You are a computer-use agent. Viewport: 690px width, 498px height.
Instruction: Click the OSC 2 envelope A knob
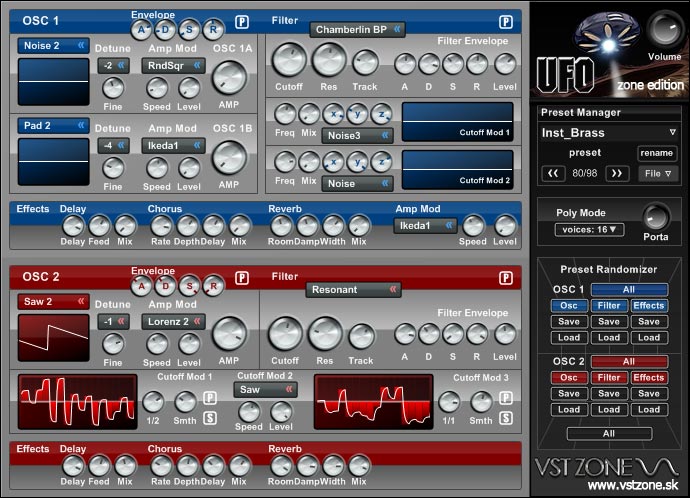pos(142,286)
